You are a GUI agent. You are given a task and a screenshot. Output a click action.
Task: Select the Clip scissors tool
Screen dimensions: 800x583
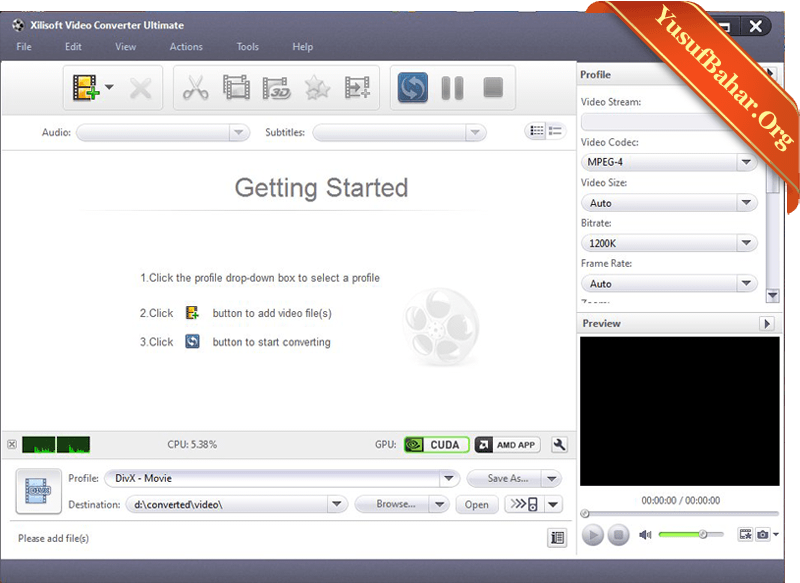195,88
